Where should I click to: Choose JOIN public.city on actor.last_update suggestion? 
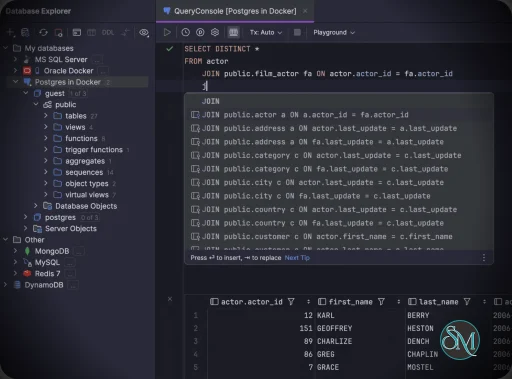coord(339,182)
